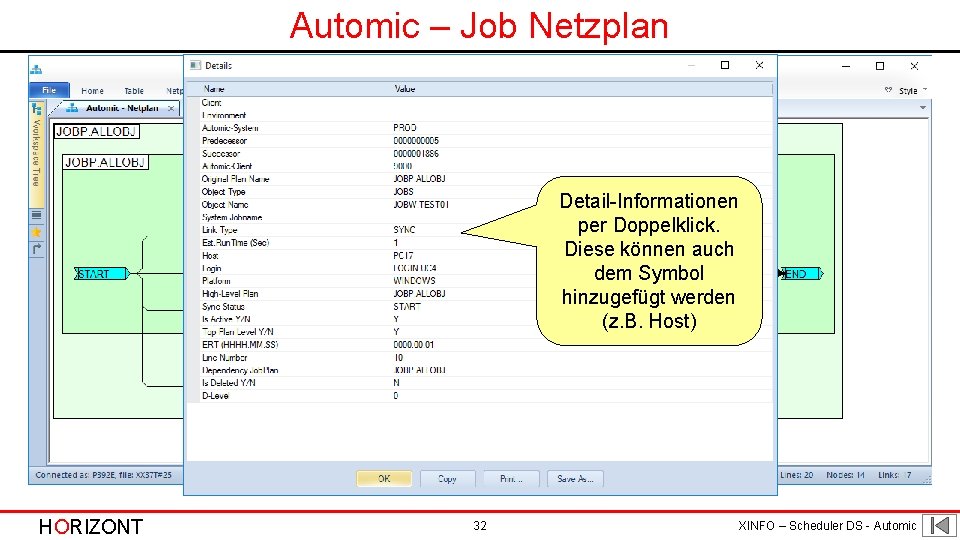
Task: Select the START node in netplan
Action: tap(101, 274)
